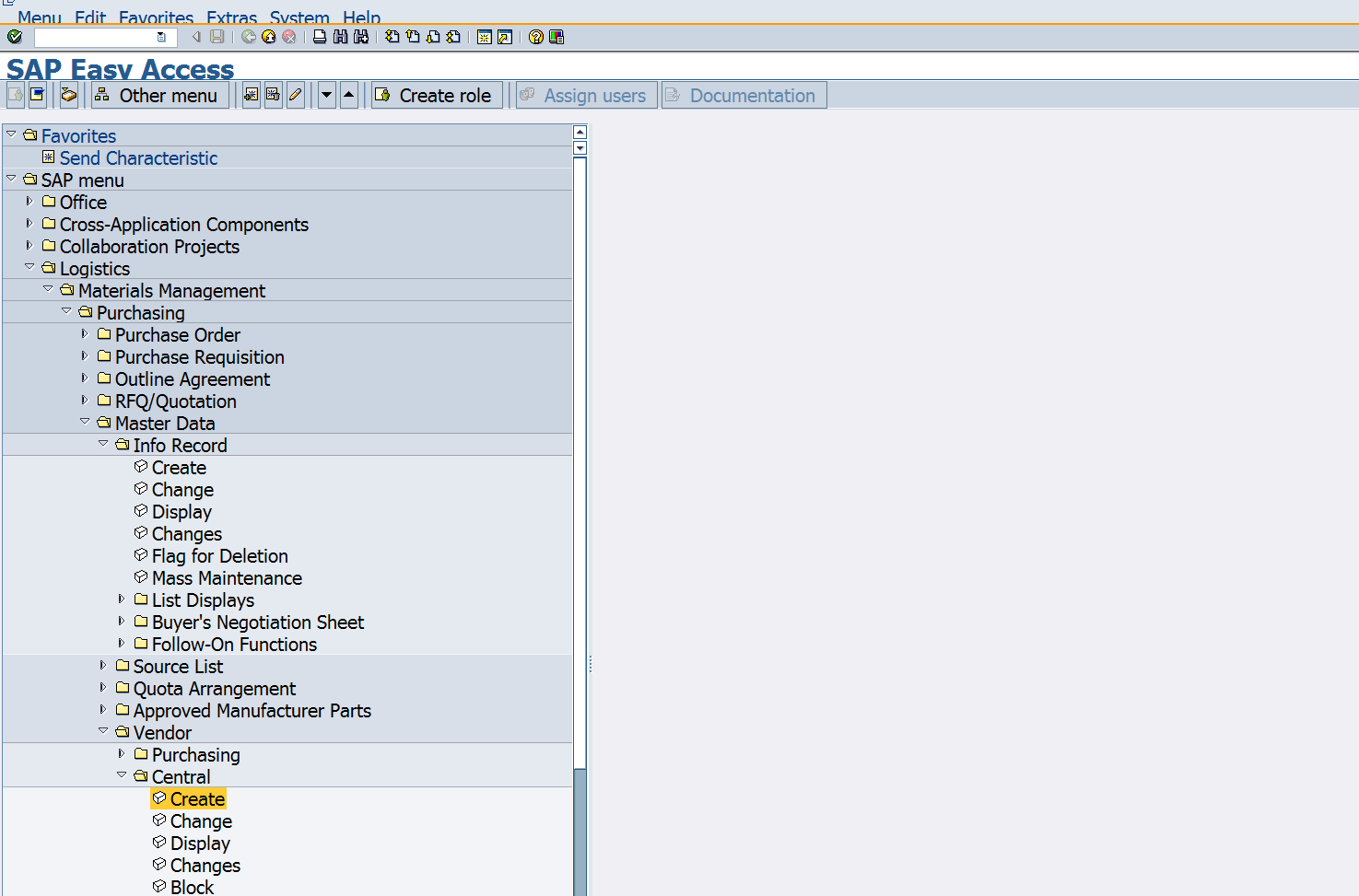Image resolution: width=1359 pixels, height=896 pixels.
Task: Select the Mass Maintenance transaction
Action: pos(227,578)
